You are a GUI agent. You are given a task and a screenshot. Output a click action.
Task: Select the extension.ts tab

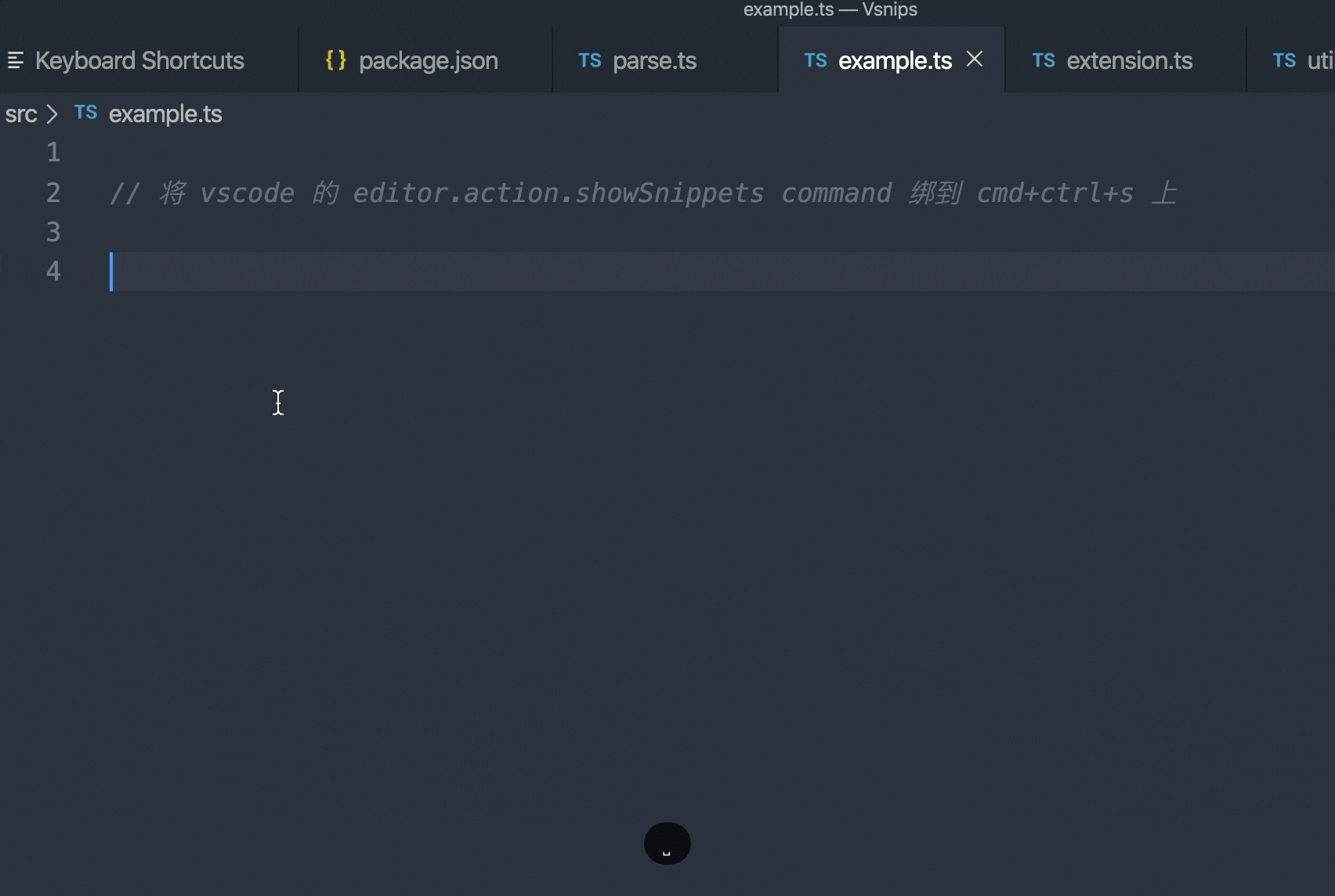click(x=1129, y=60)
